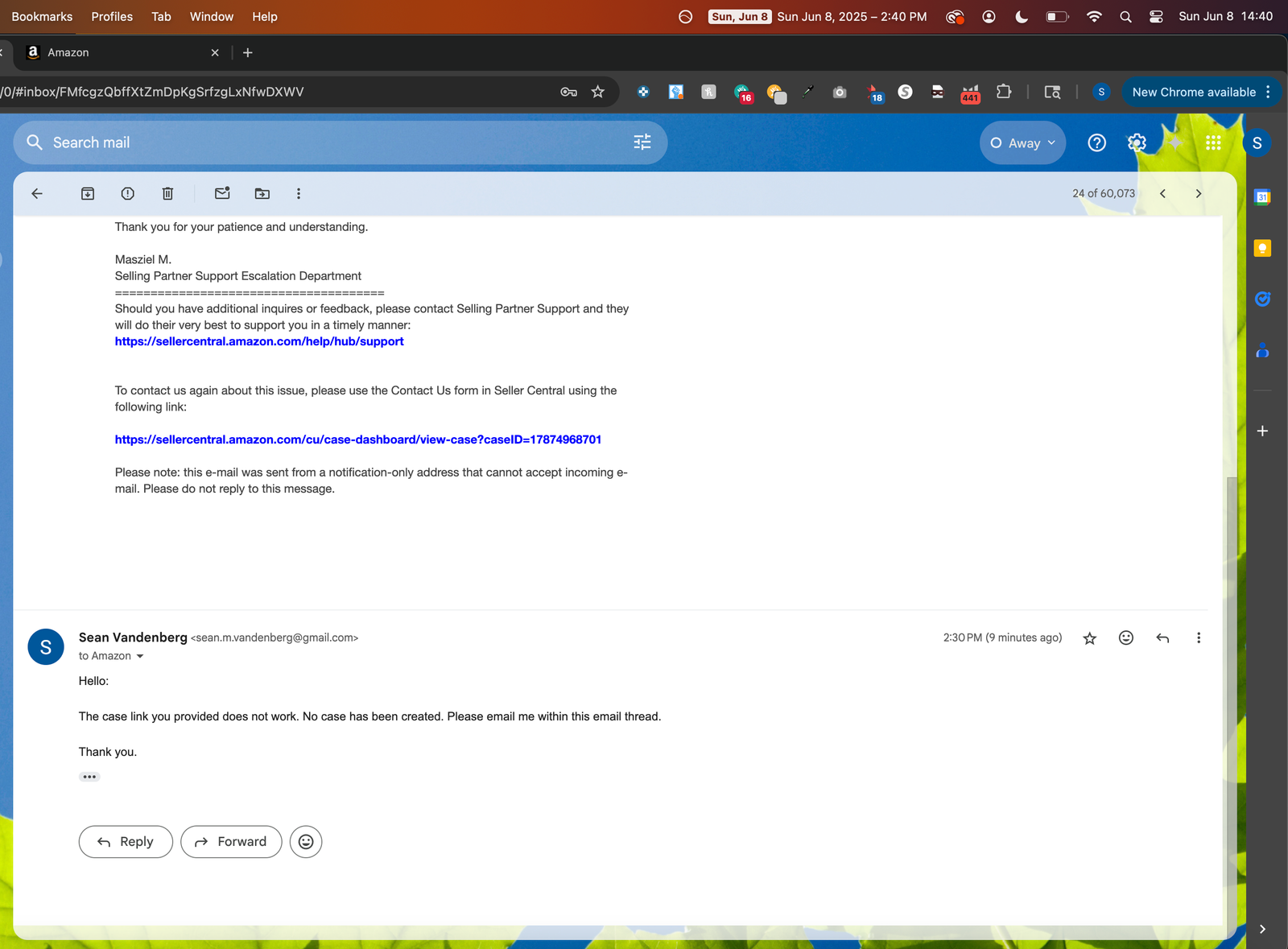
Task: Open extension with 18 badge
Action: click(874, 93)
